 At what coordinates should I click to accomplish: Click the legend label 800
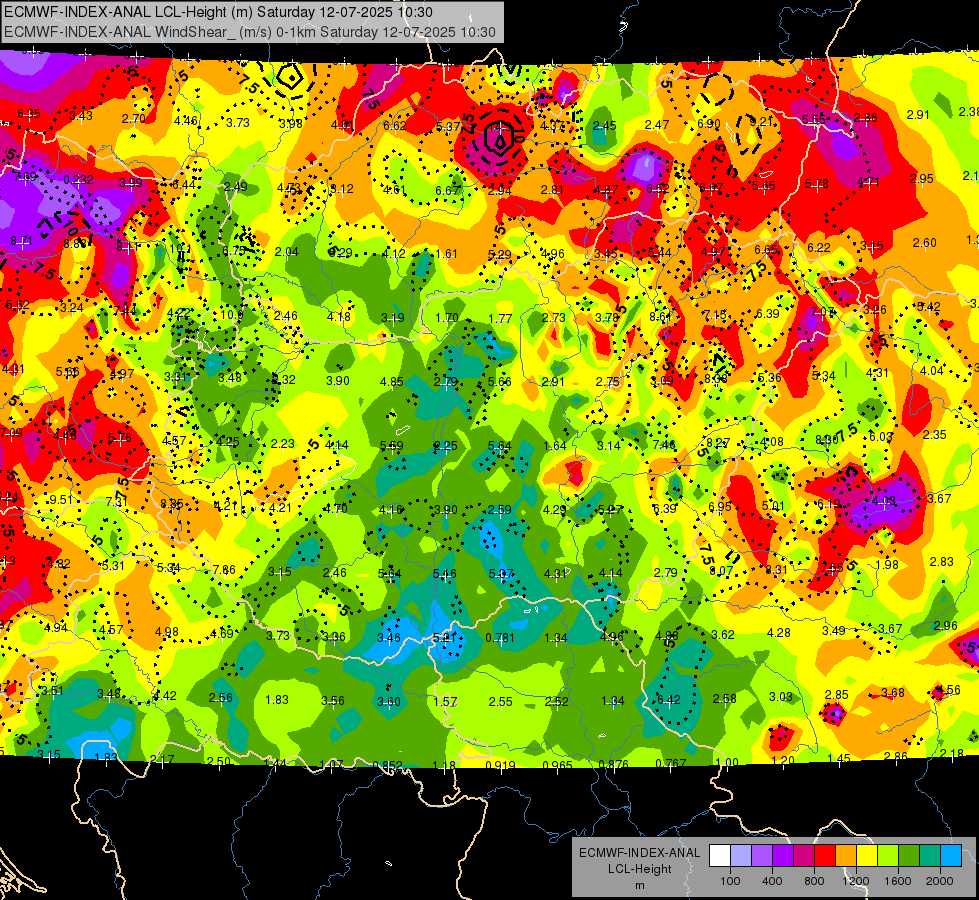814,881
